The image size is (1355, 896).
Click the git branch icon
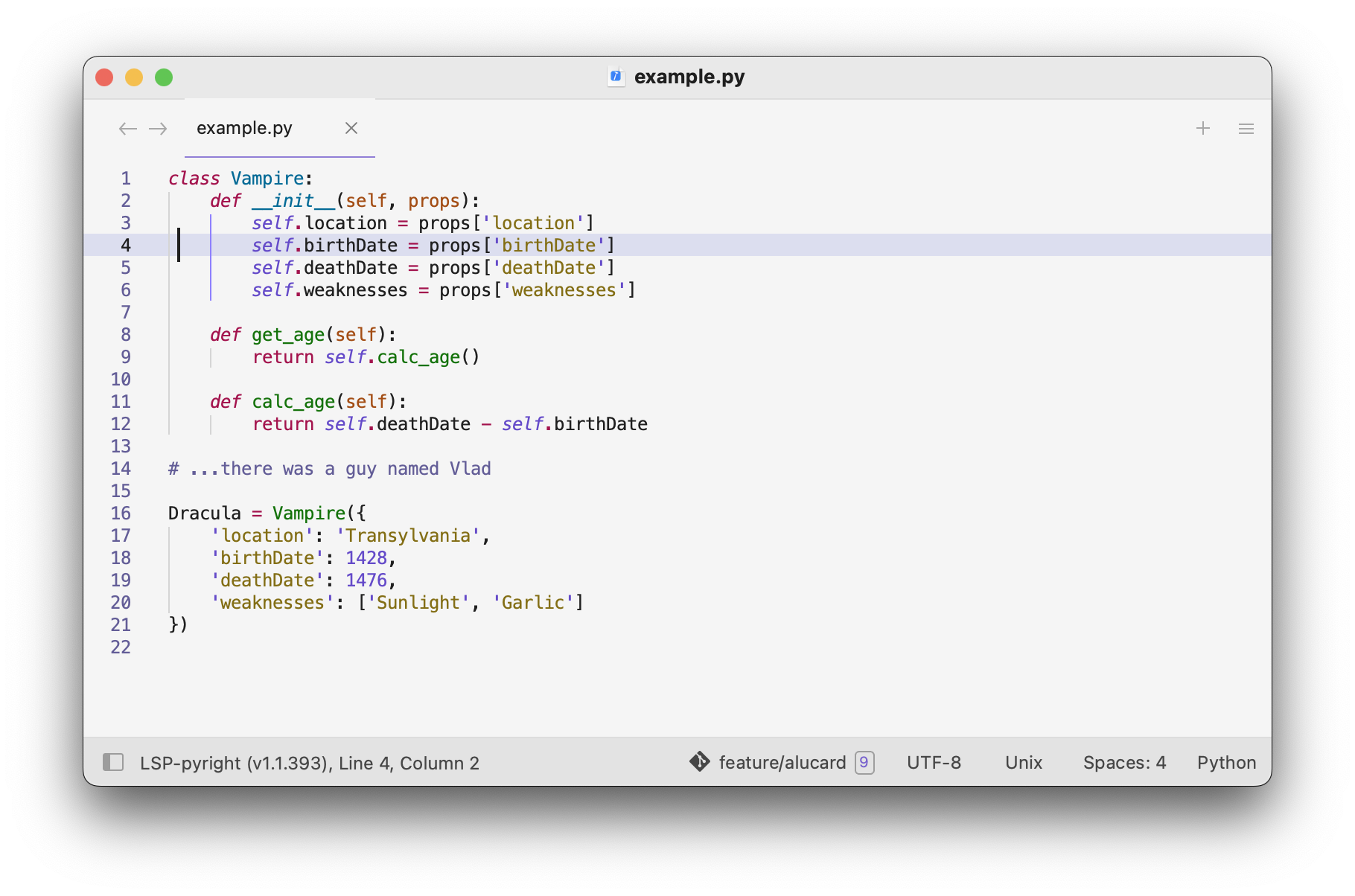pos(699,762)
